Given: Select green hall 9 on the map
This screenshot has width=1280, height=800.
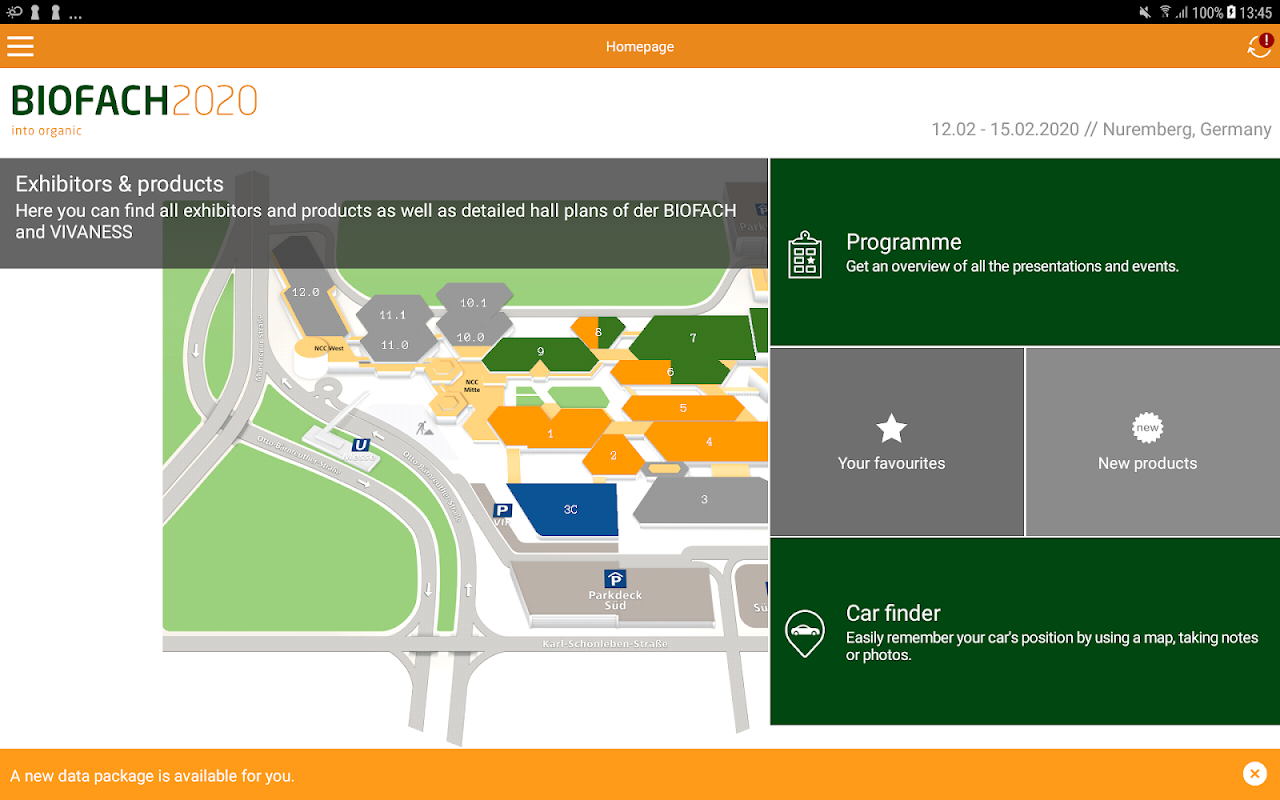Looking at the screenshot, I should 540,353.
